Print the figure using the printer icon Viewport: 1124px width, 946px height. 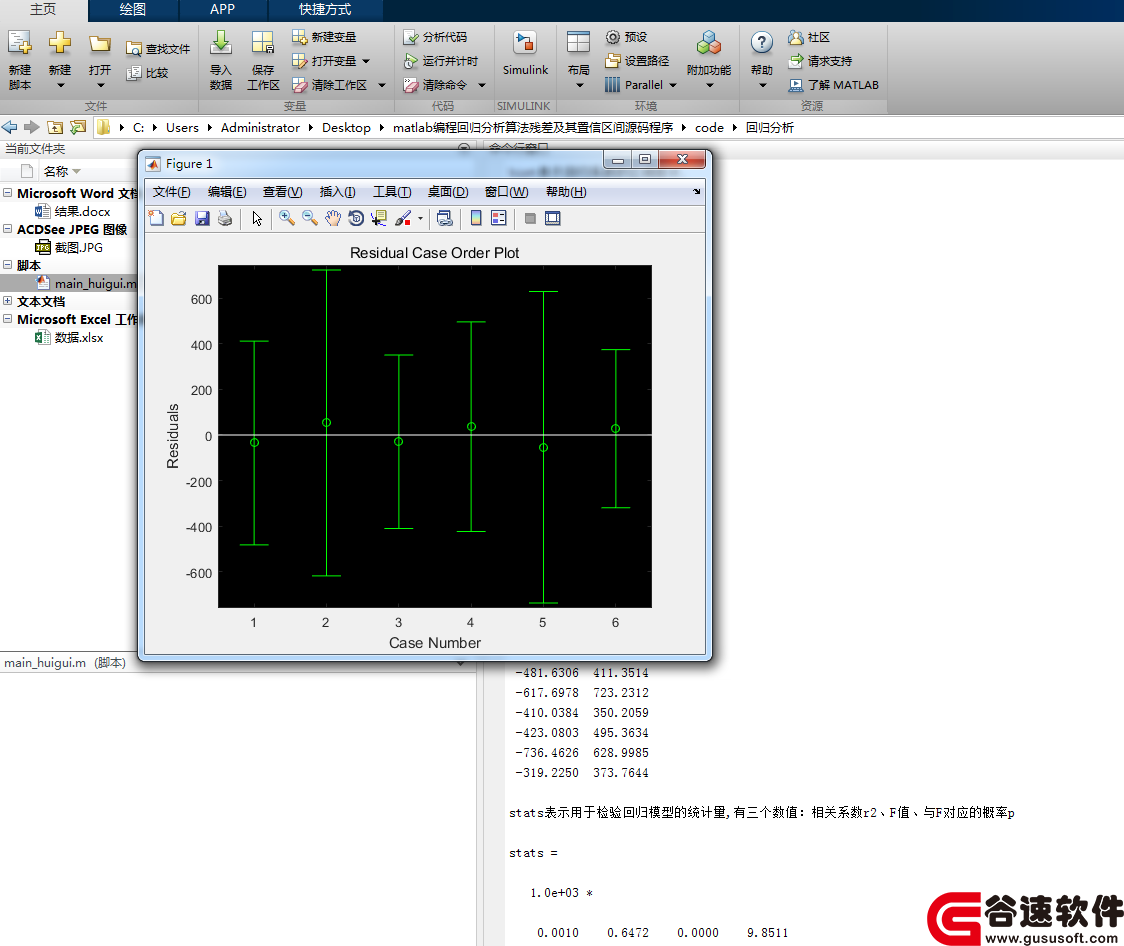point(225,219)
